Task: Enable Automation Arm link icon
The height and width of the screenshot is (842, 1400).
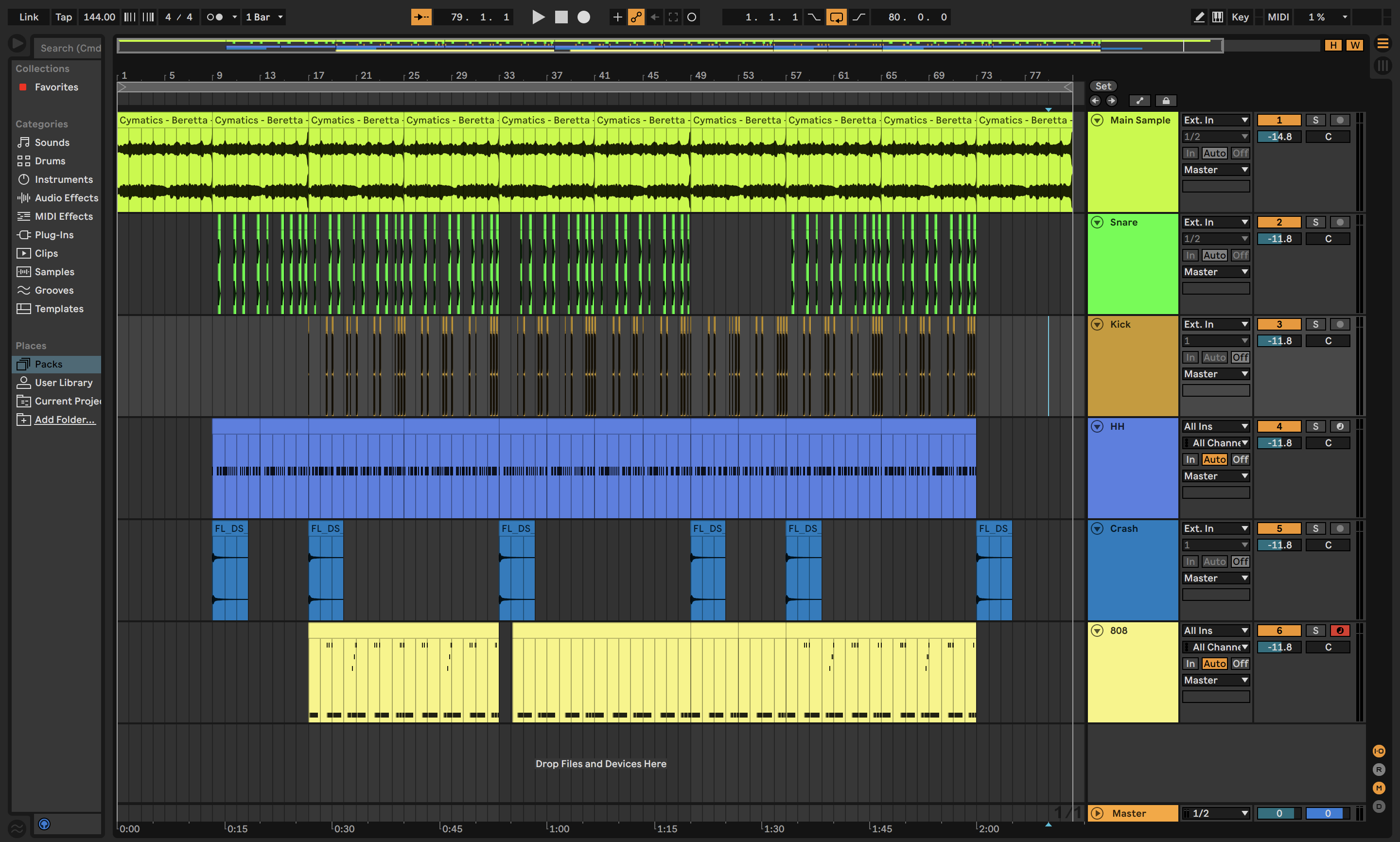Action: [x=636, y=17]
